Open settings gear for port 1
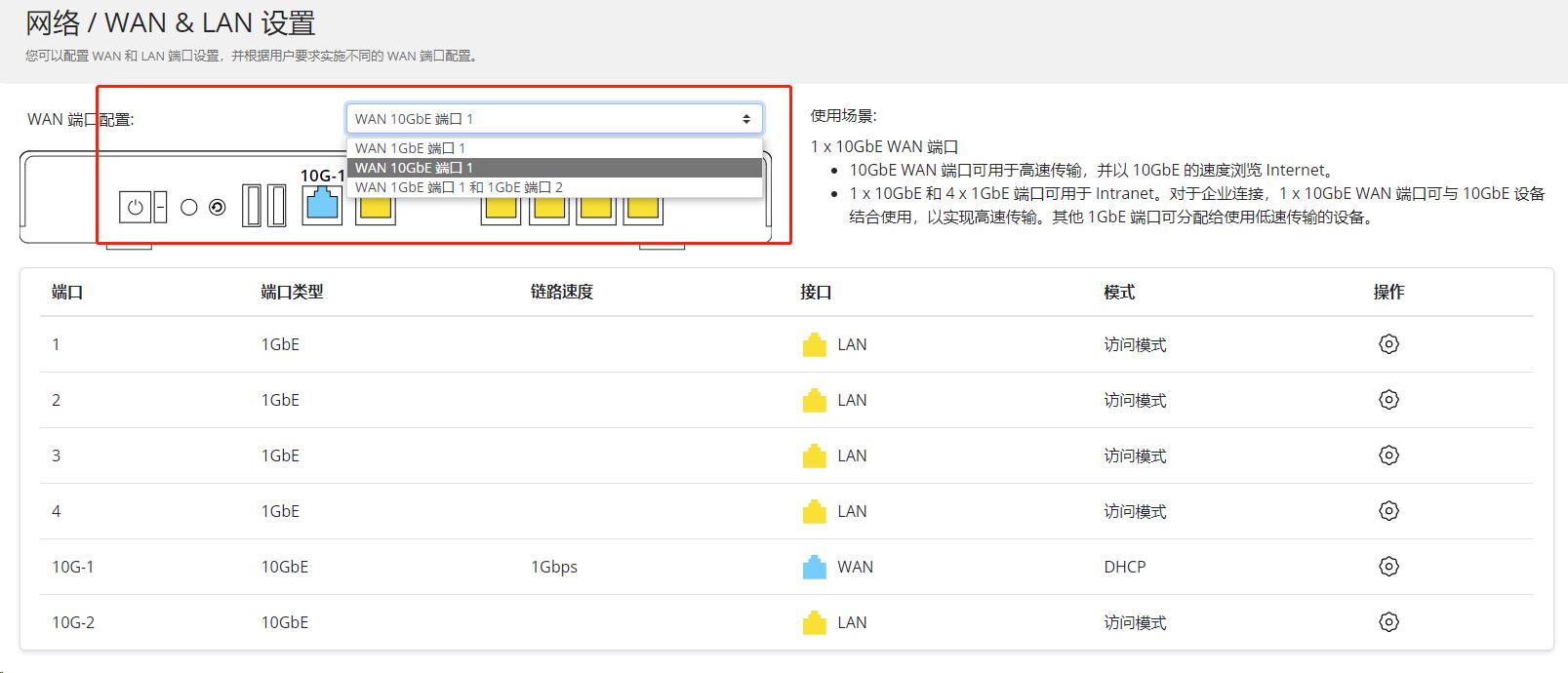1568x673 pixels. click(1388, 344)
